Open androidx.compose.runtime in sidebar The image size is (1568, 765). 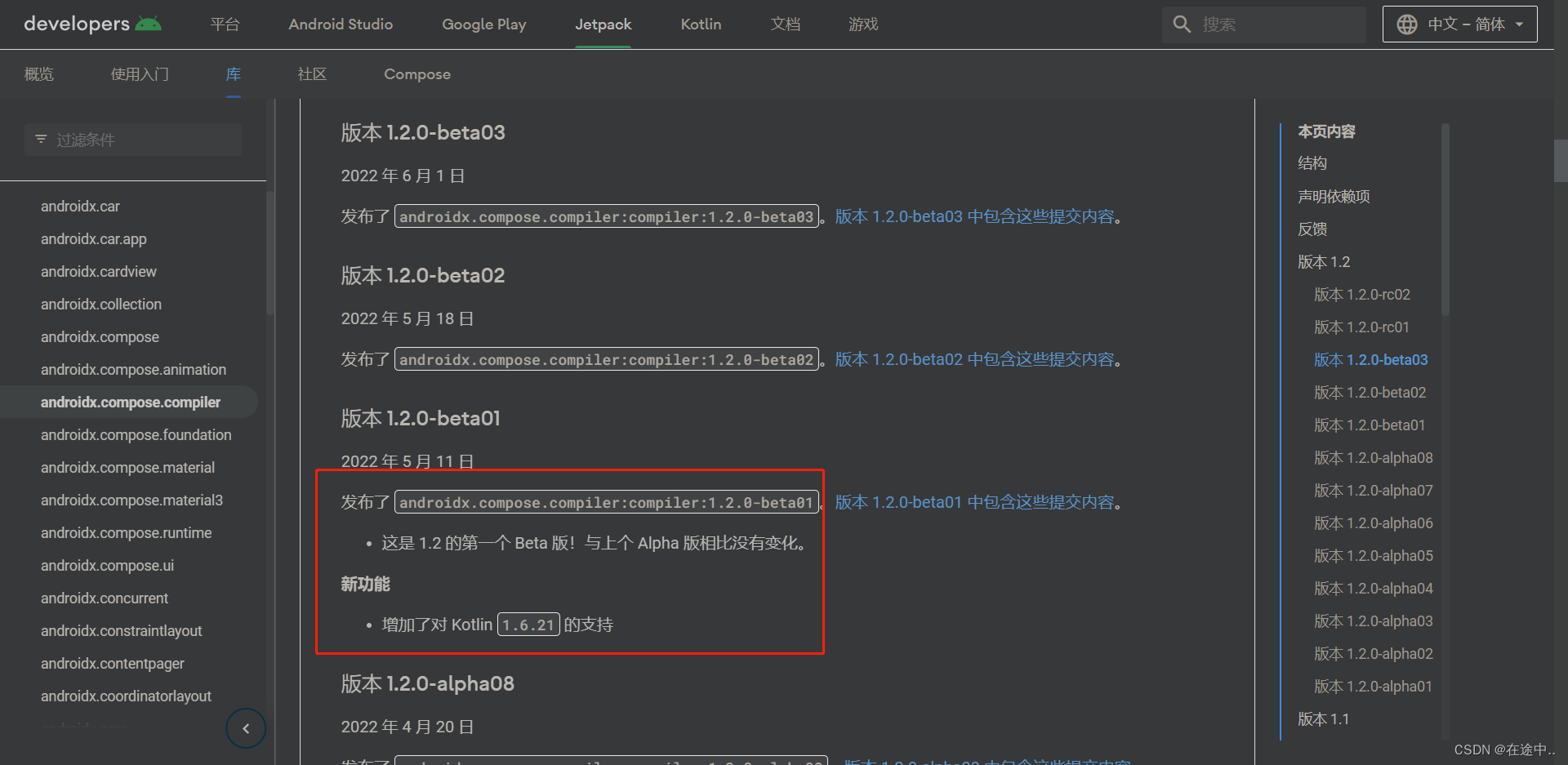pyautogui.click(x=126, y=533)
